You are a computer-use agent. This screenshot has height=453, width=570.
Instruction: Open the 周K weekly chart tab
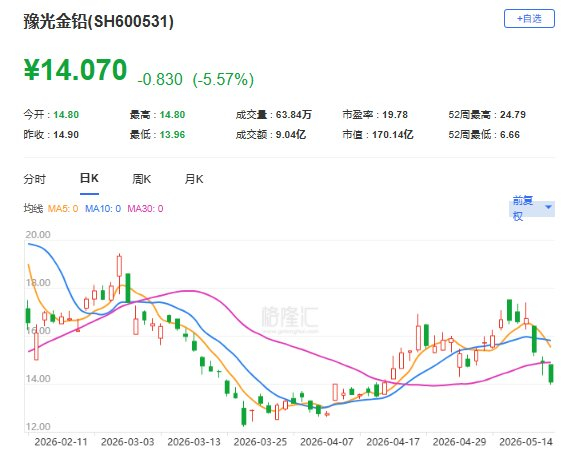[141, 179]
